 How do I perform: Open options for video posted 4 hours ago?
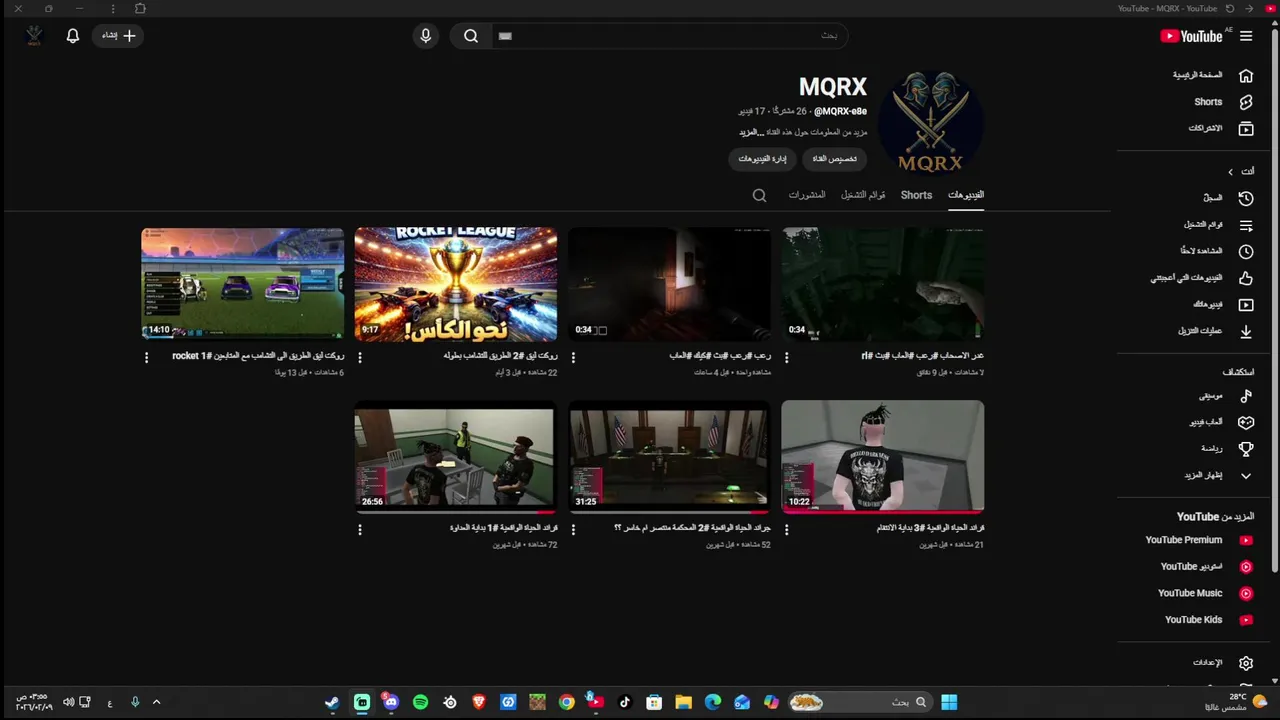click(573, 357)
